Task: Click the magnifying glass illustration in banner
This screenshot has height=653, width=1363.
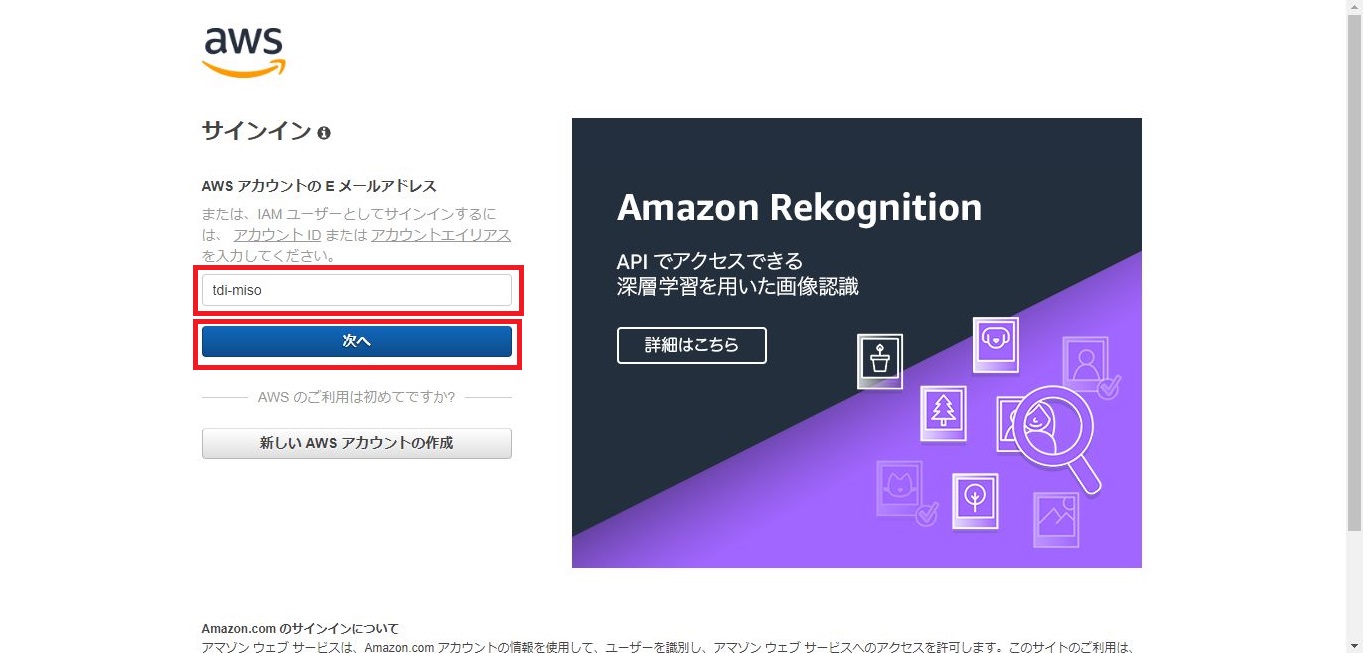Action: [1056, 438]
